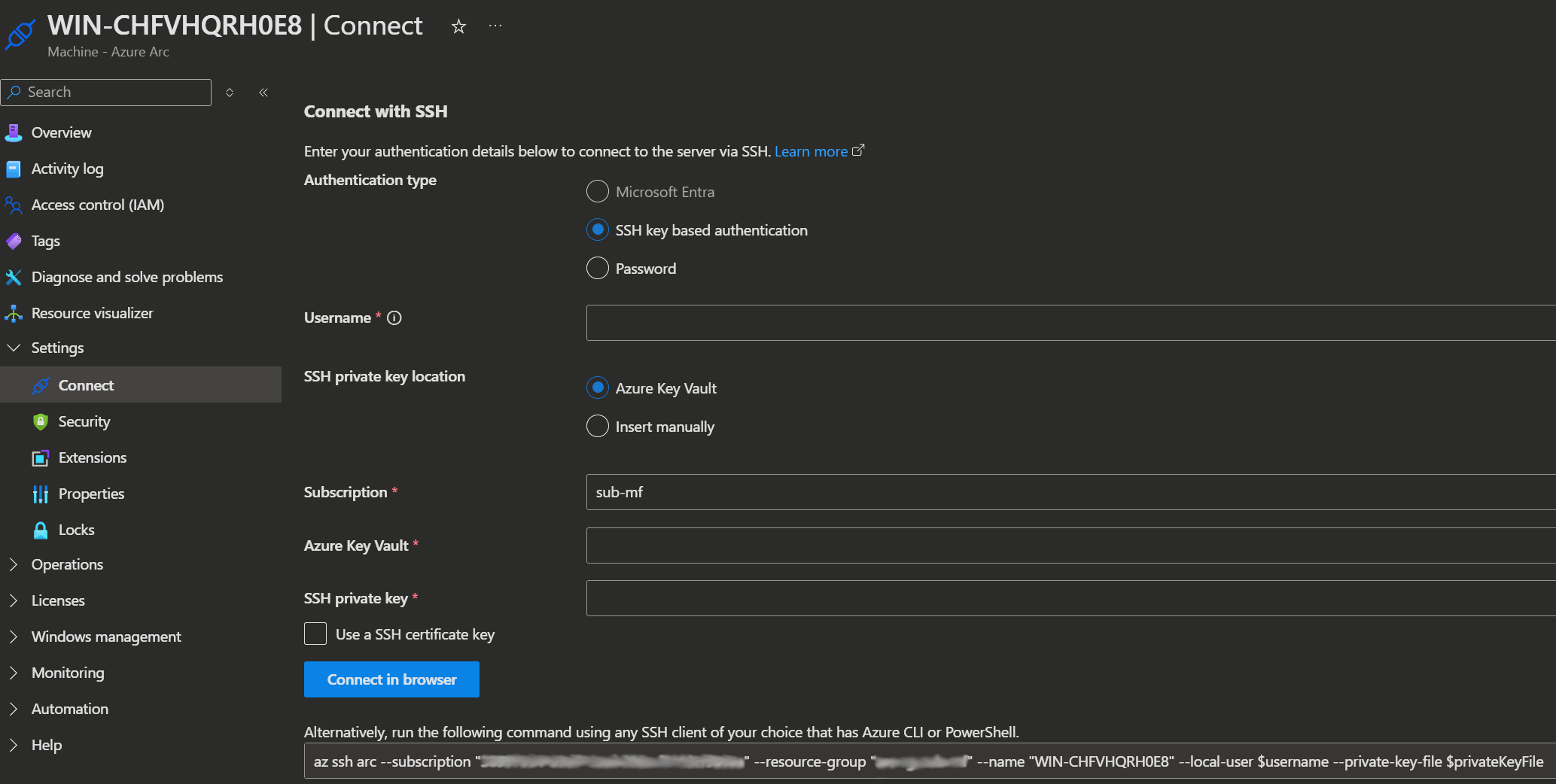Expand the Automation section
Viewport: 1556px width, 784px height.
pyautogui.click(x=14, y=709)
